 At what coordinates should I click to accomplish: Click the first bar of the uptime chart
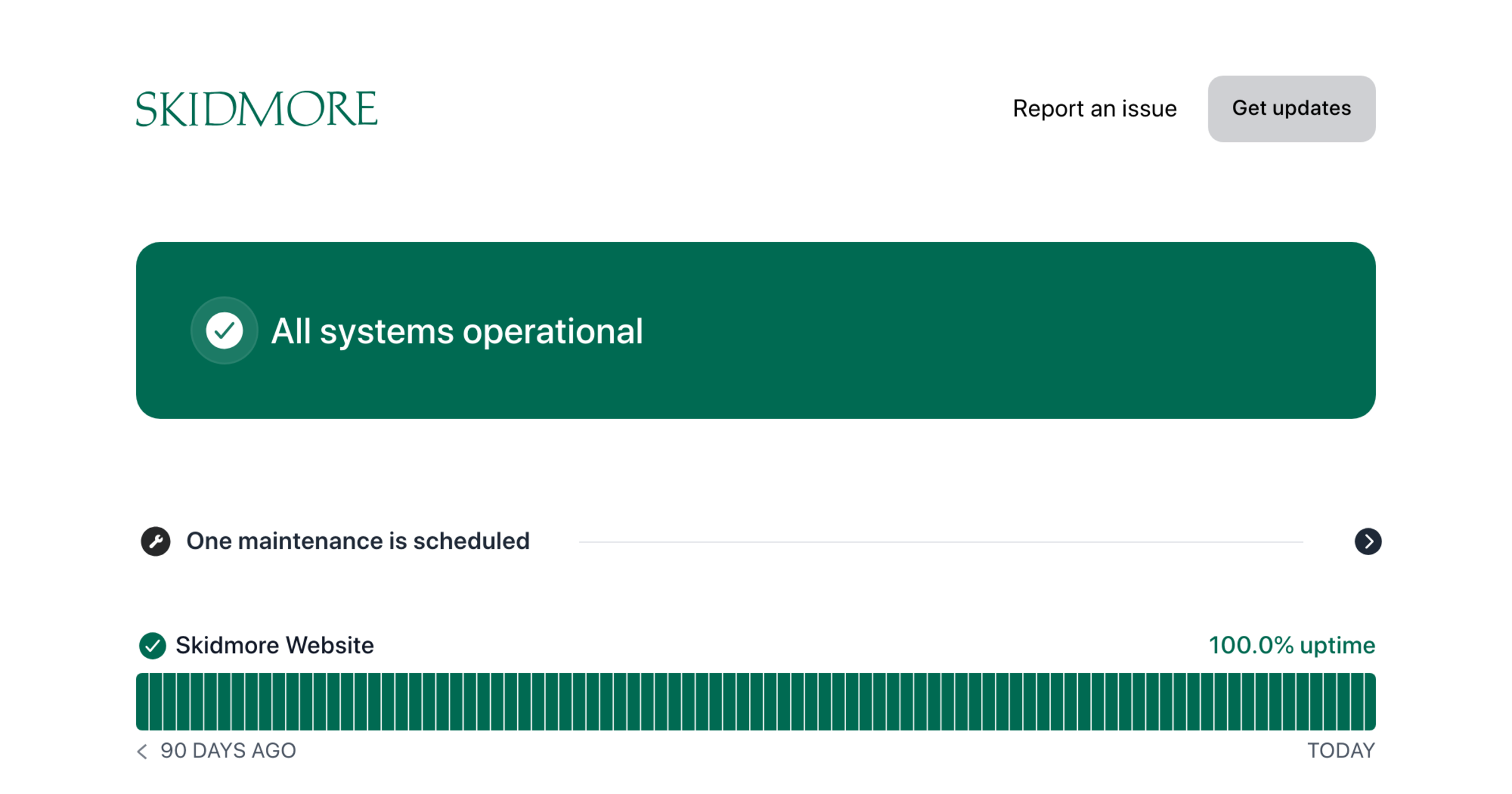(142, 702)
